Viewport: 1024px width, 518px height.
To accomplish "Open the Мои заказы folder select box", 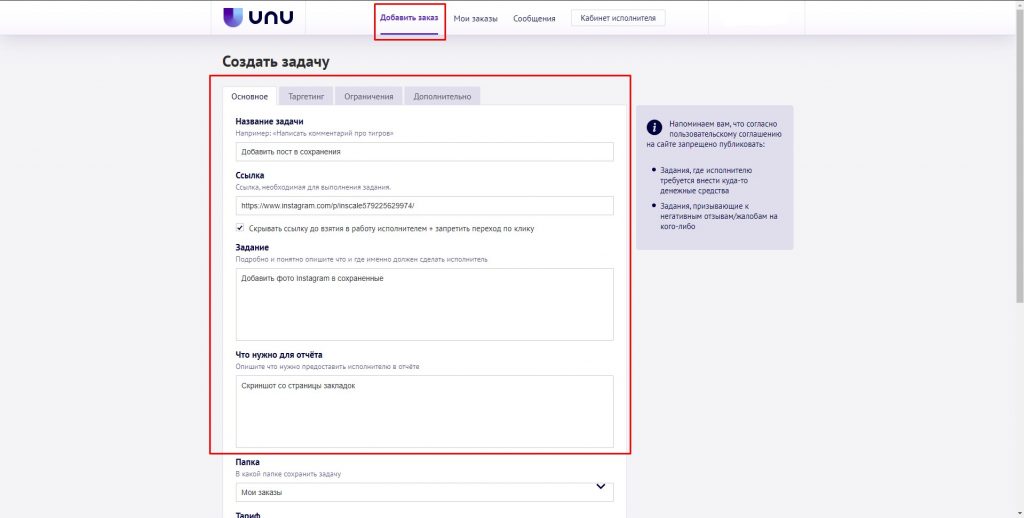I will (420, 492).
